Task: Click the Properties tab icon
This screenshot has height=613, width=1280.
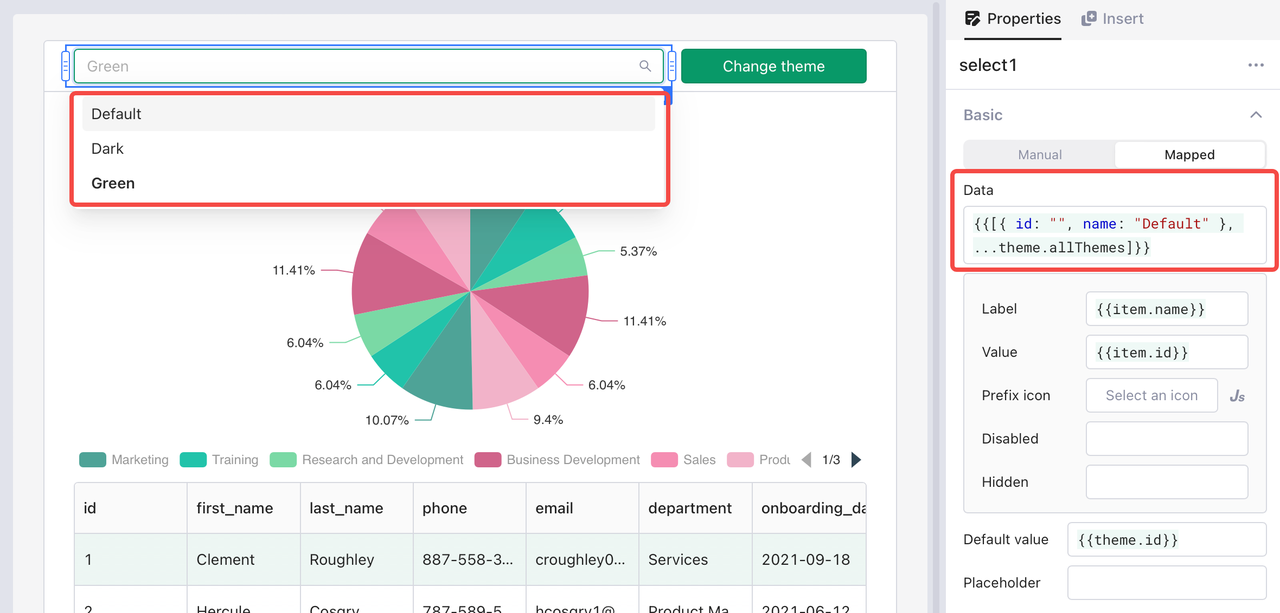Action: [972, 18]
